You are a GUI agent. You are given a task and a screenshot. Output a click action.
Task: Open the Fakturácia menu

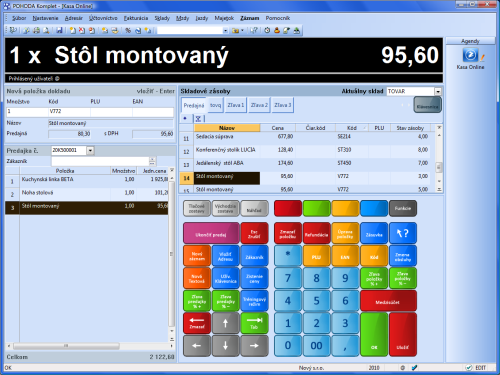tap(136, 18)
